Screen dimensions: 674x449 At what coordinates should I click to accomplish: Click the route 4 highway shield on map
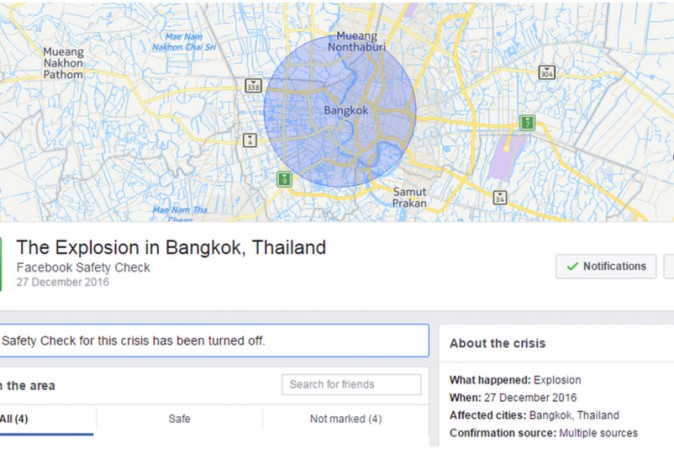(250, 141)
